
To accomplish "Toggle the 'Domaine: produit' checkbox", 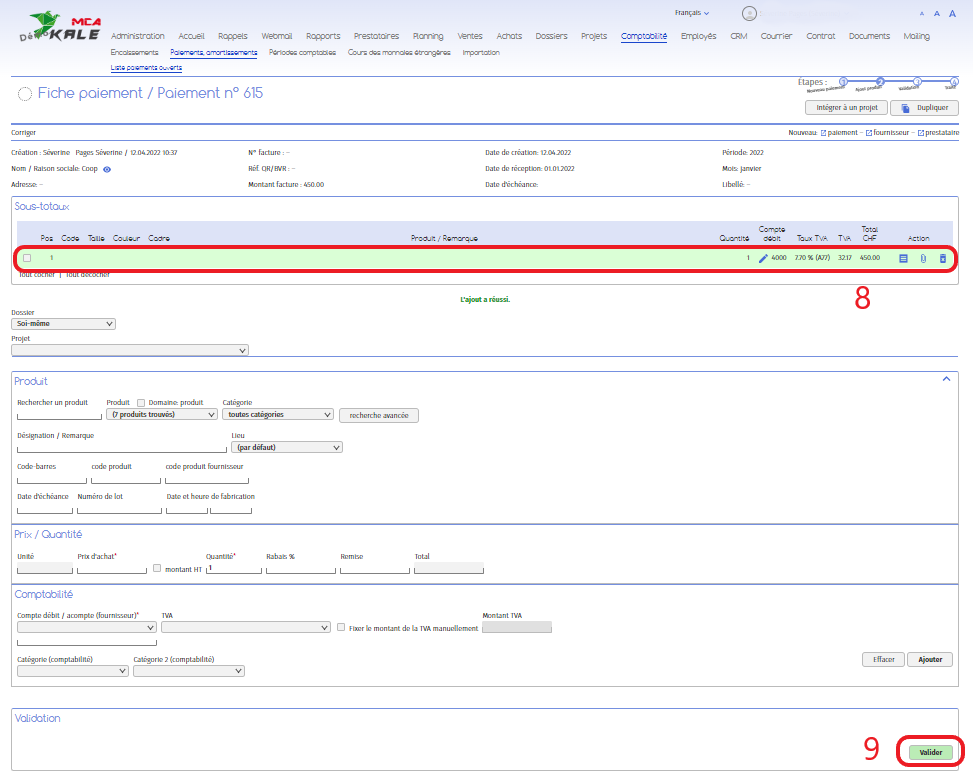I will (141, 402).
